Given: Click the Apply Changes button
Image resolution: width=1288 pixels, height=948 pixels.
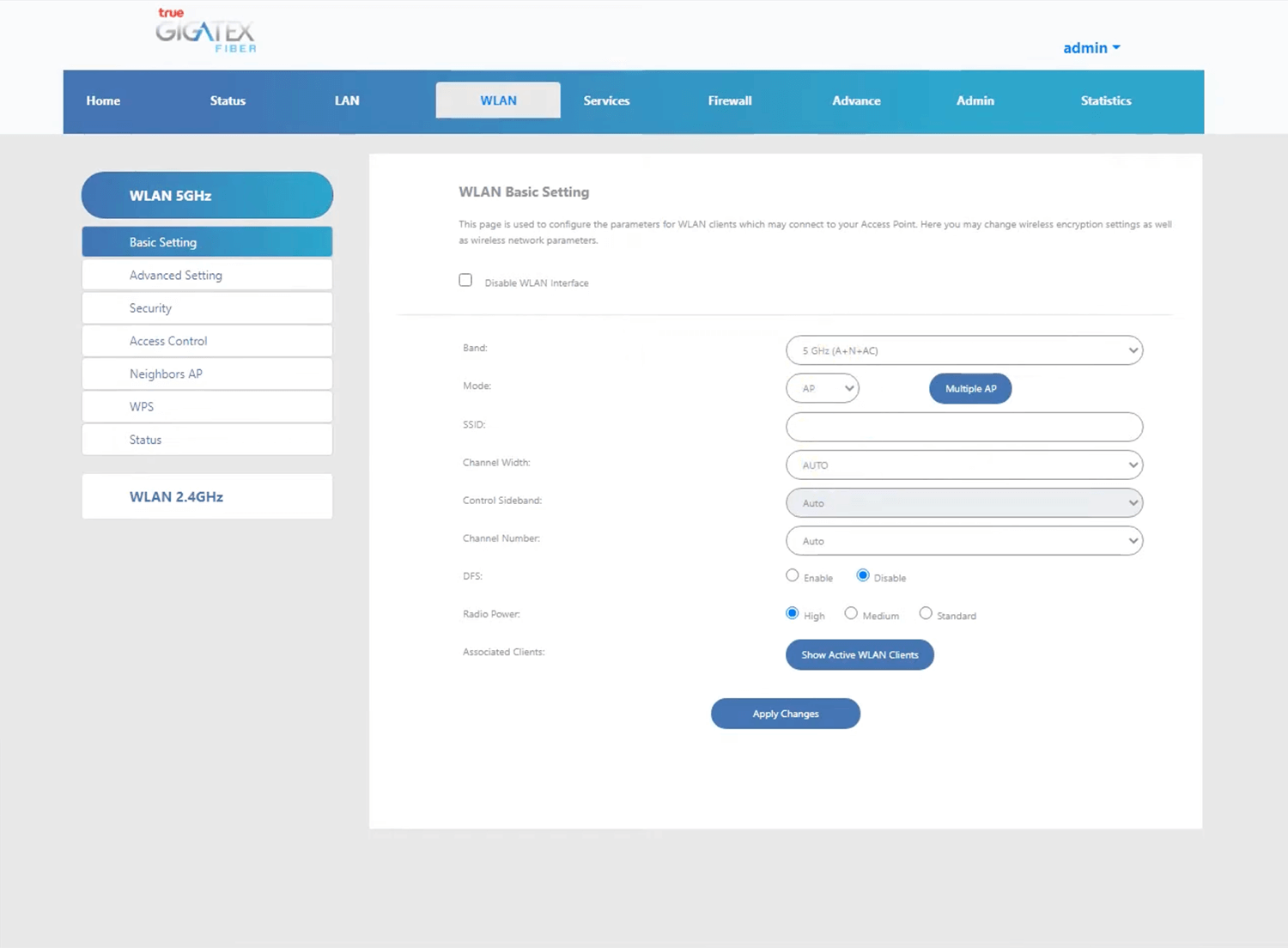Looking at the screenshot, I should coord(785,714).
